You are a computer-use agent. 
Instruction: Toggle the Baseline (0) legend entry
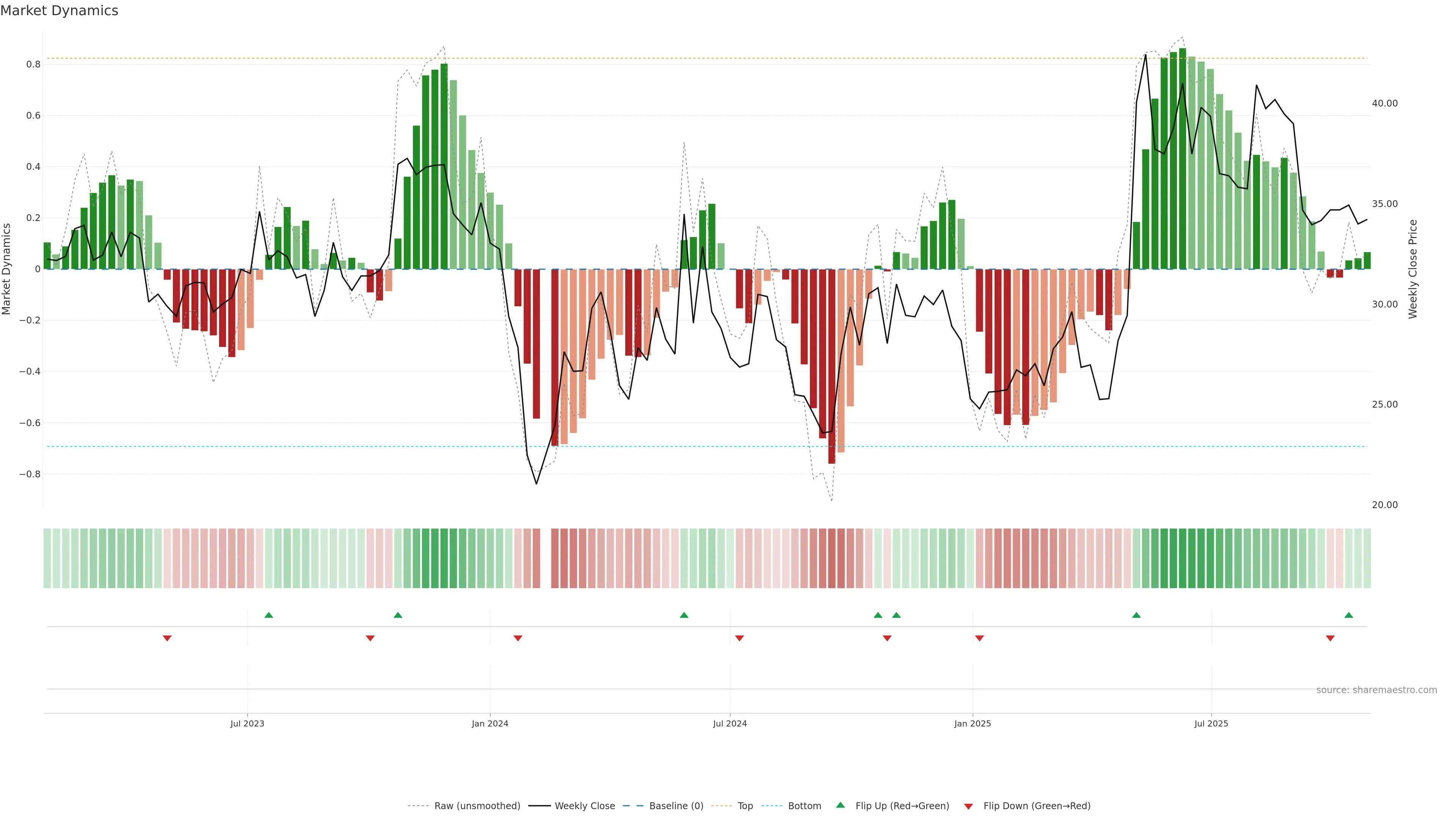pyautogui.click(x=676, y=806)
